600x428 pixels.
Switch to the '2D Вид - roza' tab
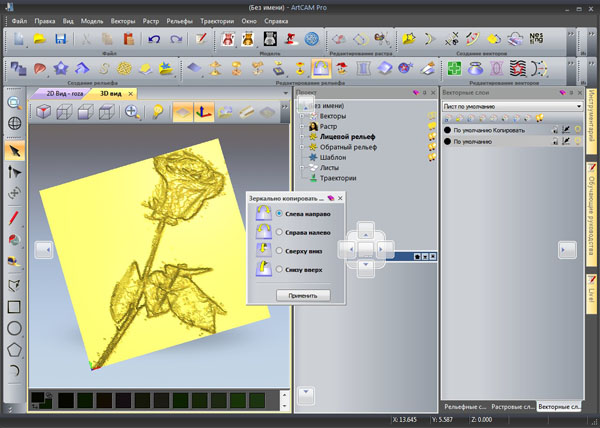(x=62, y=93)
